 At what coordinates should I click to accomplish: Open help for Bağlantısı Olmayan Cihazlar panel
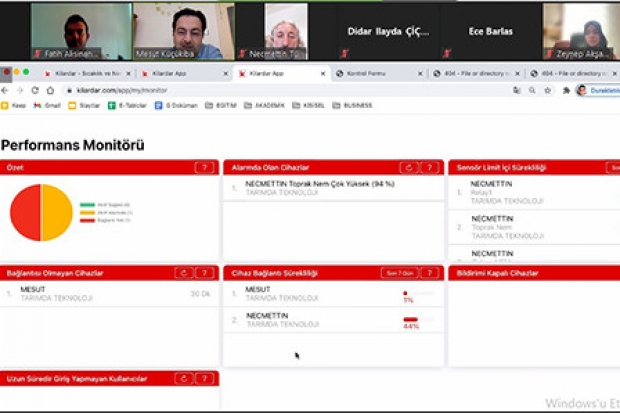click(x=204, y=273)
